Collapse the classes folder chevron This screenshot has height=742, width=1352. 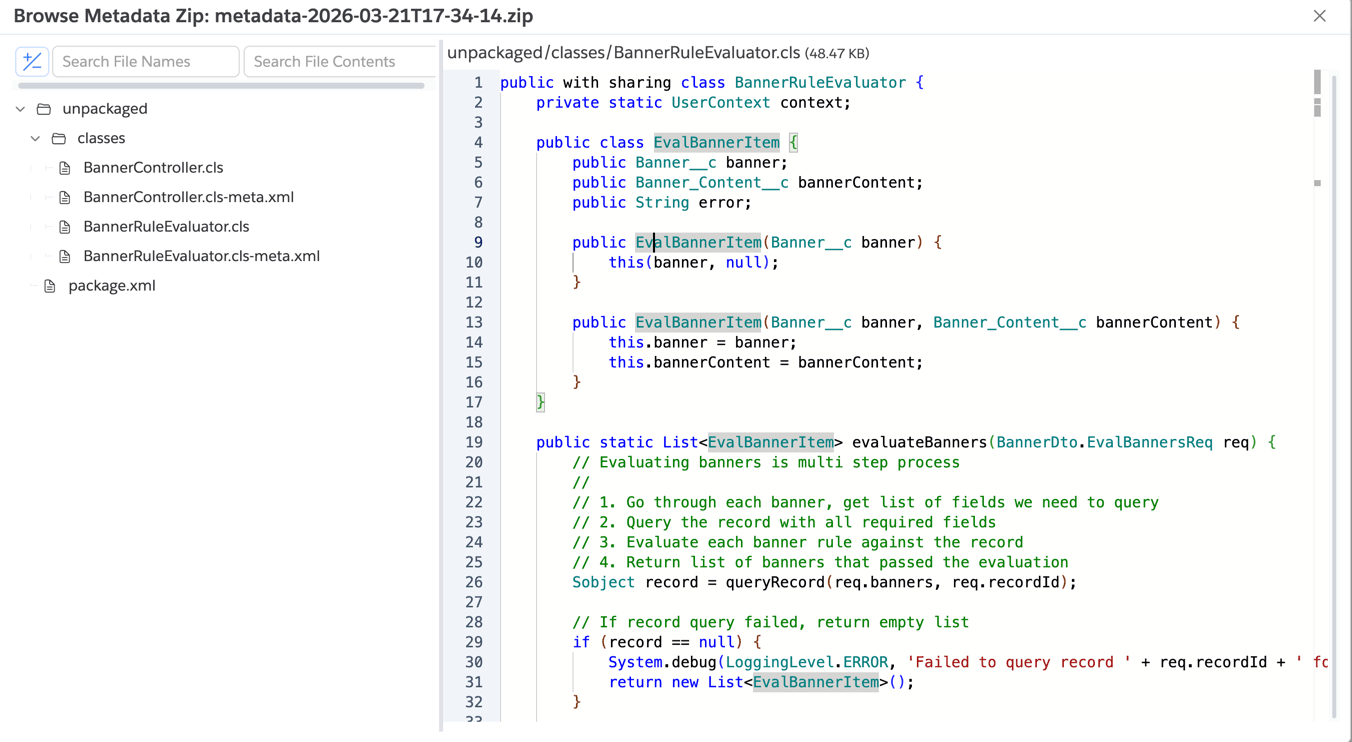point(36,138)
